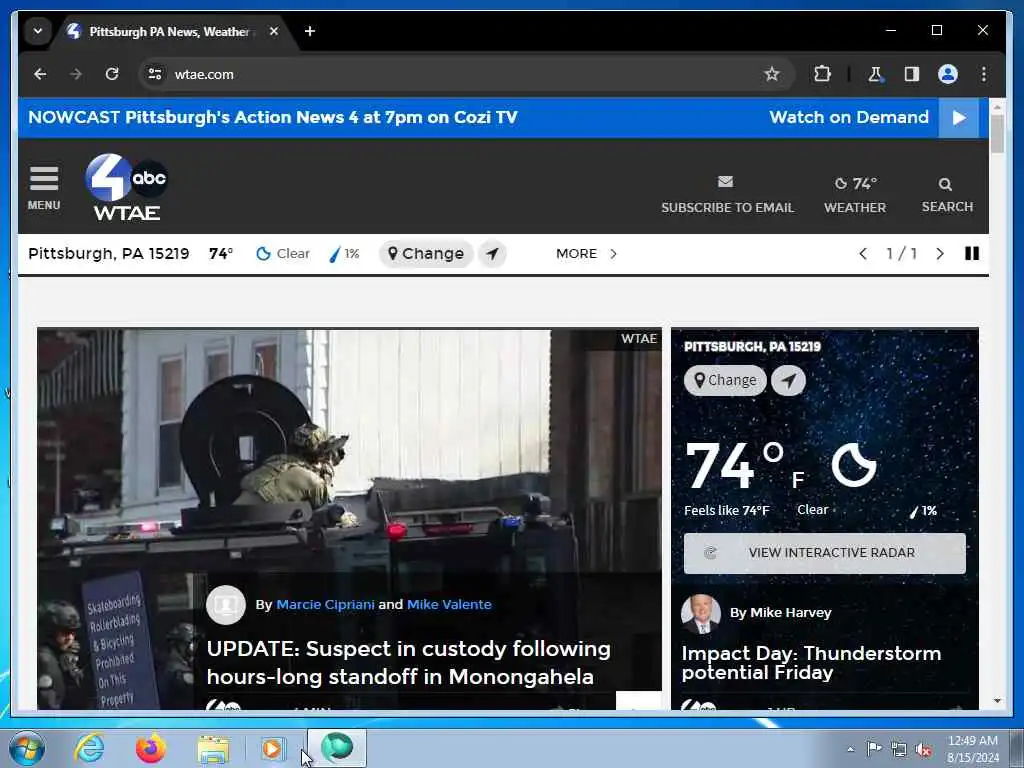
Task: Open a new browser tab
Action: pos(310,31)
